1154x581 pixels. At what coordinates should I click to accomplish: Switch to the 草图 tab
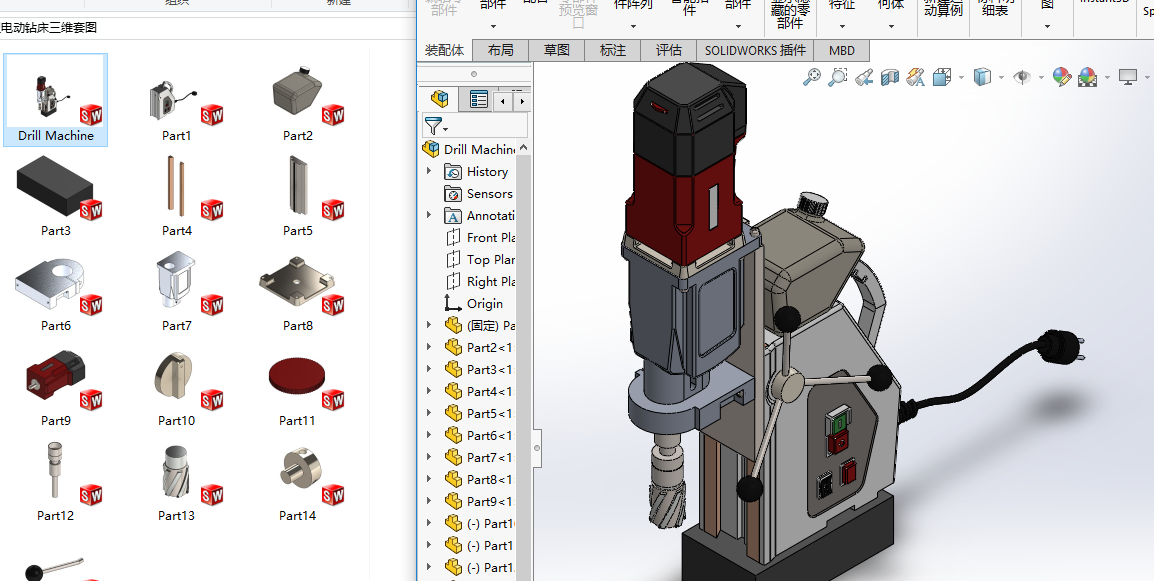click(557, 50)
